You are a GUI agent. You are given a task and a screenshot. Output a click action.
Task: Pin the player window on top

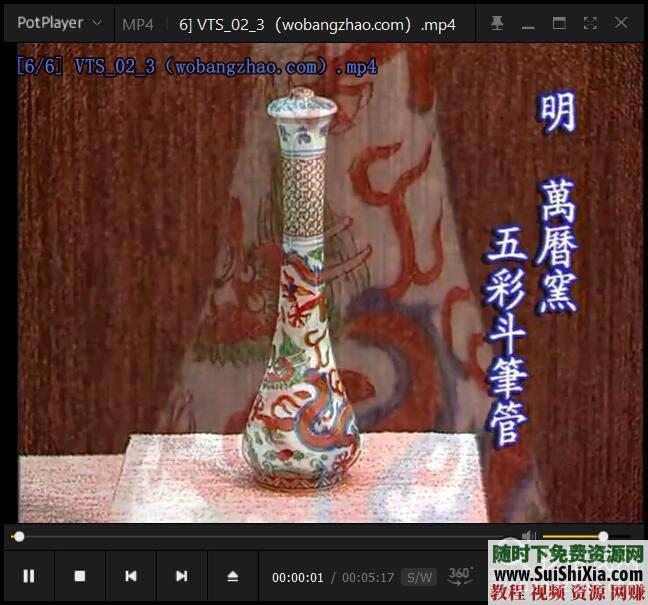(497, 23)
